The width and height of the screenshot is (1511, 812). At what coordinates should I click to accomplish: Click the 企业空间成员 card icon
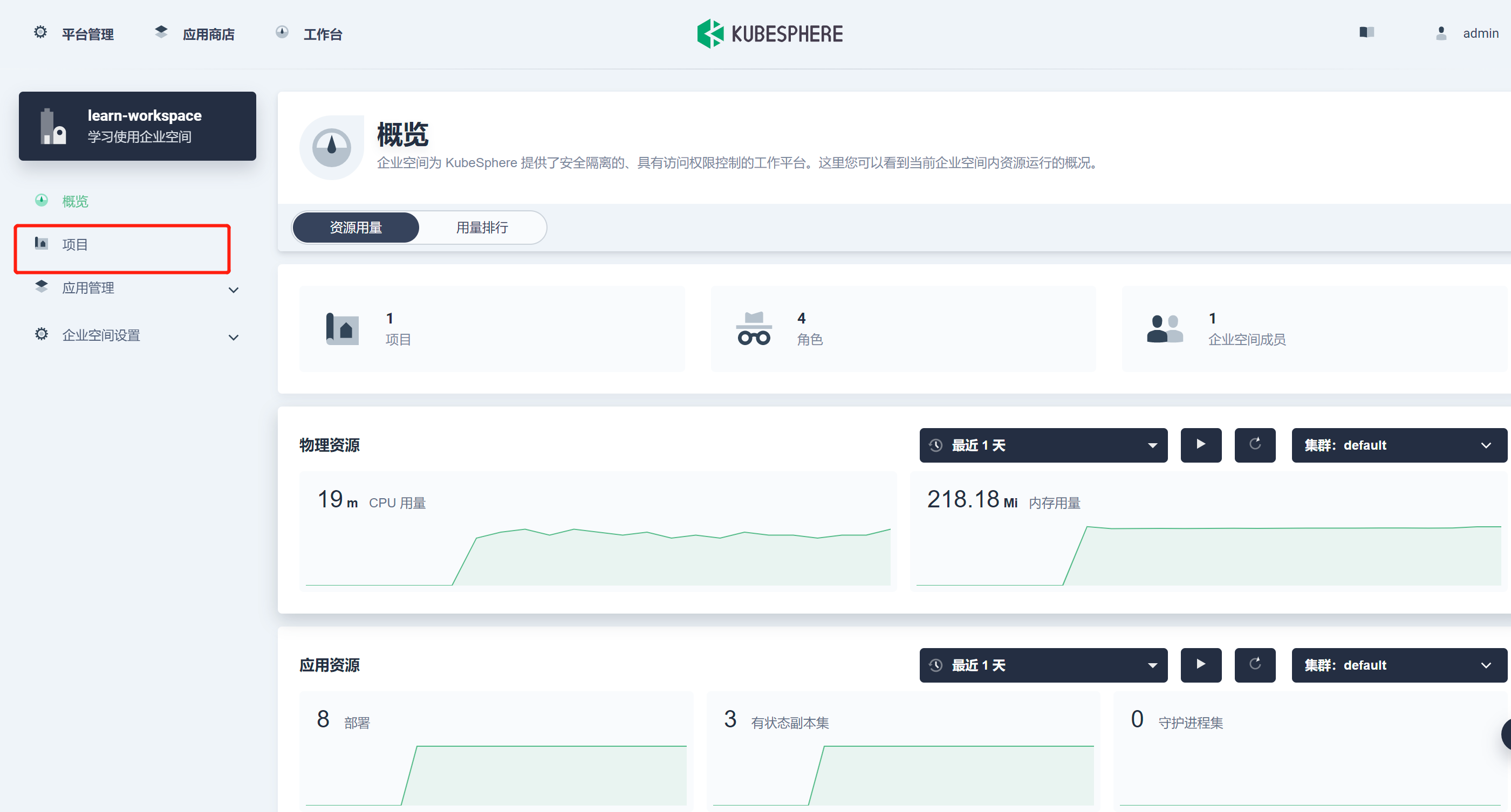[x=1165, y=328]
